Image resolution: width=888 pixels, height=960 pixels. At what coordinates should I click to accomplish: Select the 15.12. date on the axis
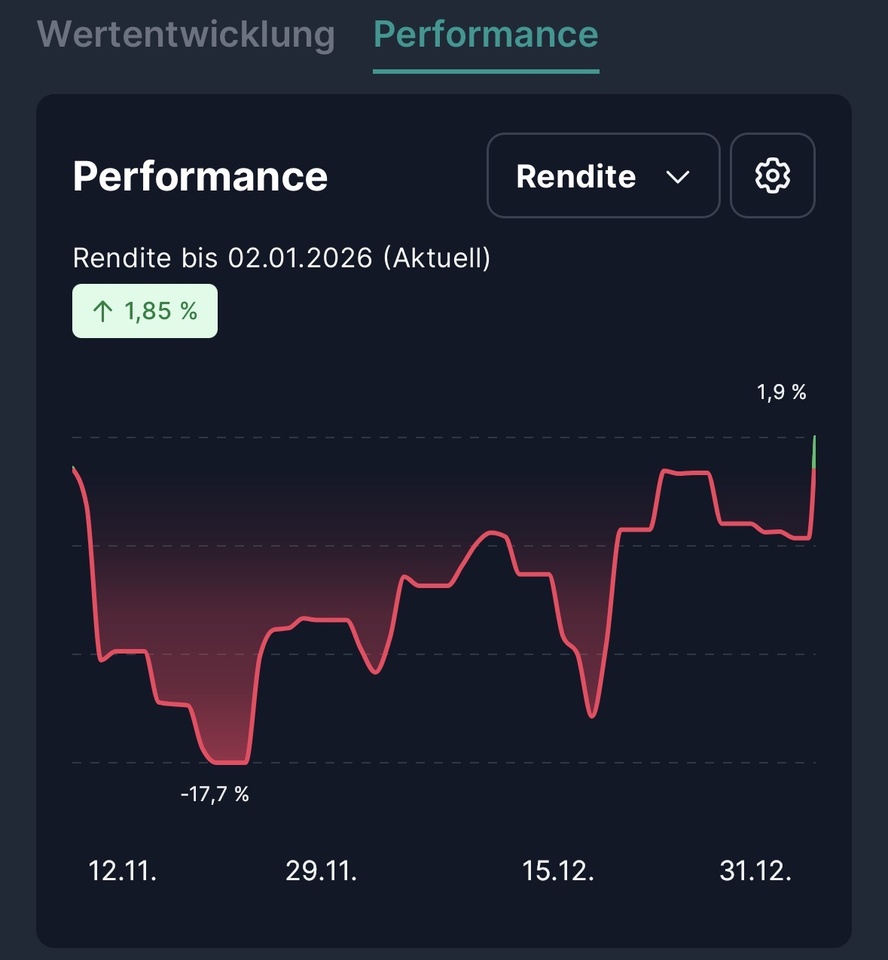pyautogui.click(x=558, y=871)
